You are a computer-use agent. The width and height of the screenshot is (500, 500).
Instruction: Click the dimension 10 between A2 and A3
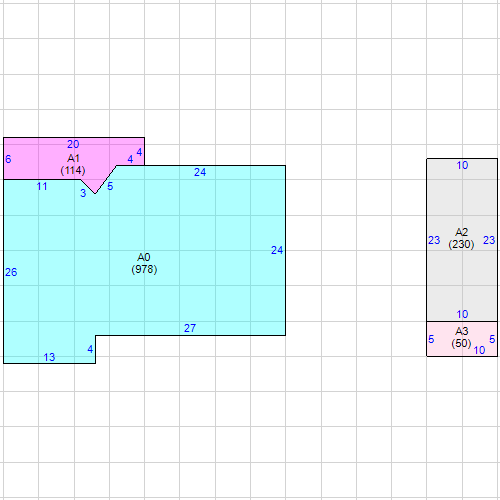(462, 314)
